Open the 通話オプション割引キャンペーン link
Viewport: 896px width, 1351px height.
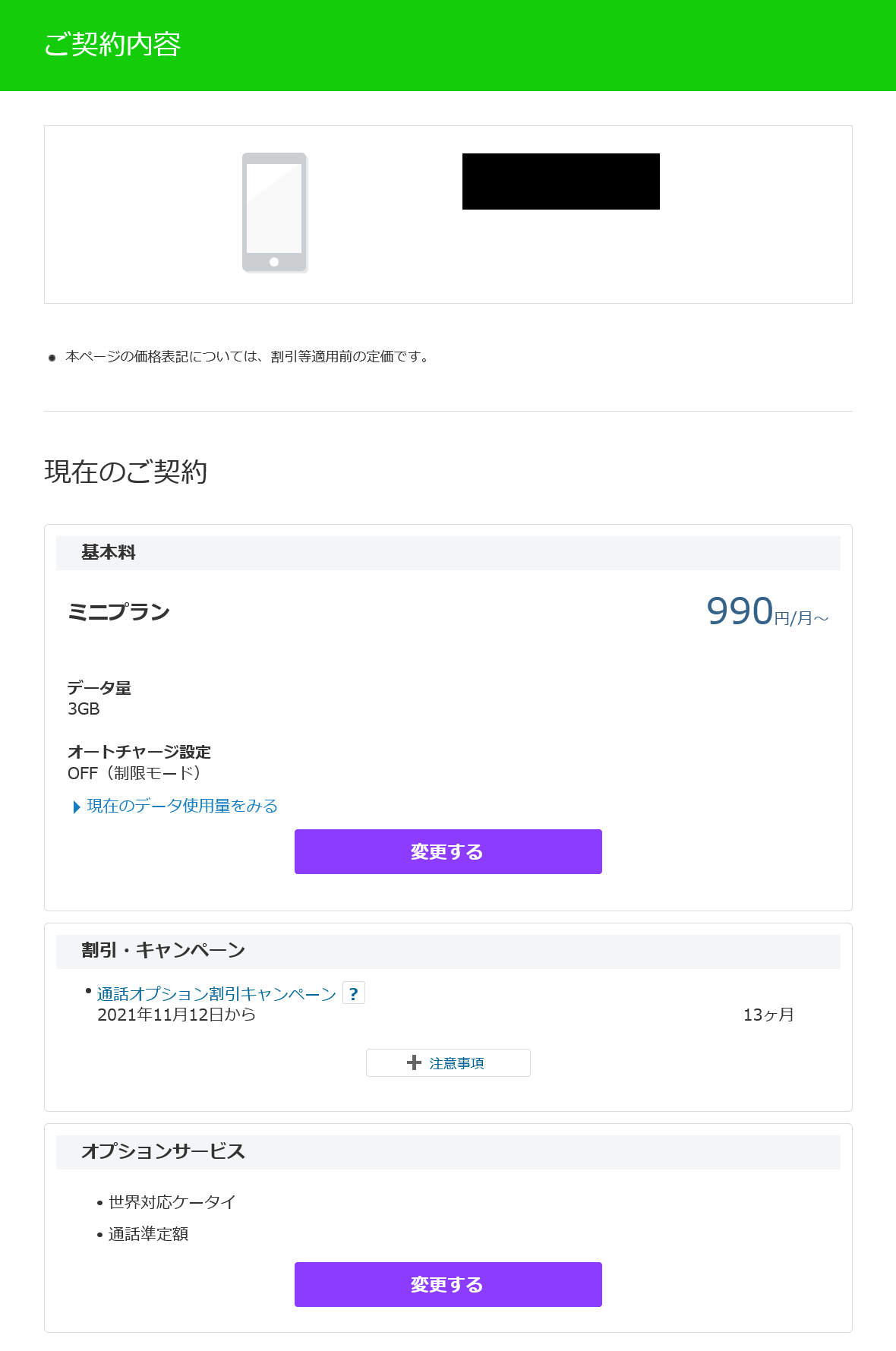pos(216,994)
